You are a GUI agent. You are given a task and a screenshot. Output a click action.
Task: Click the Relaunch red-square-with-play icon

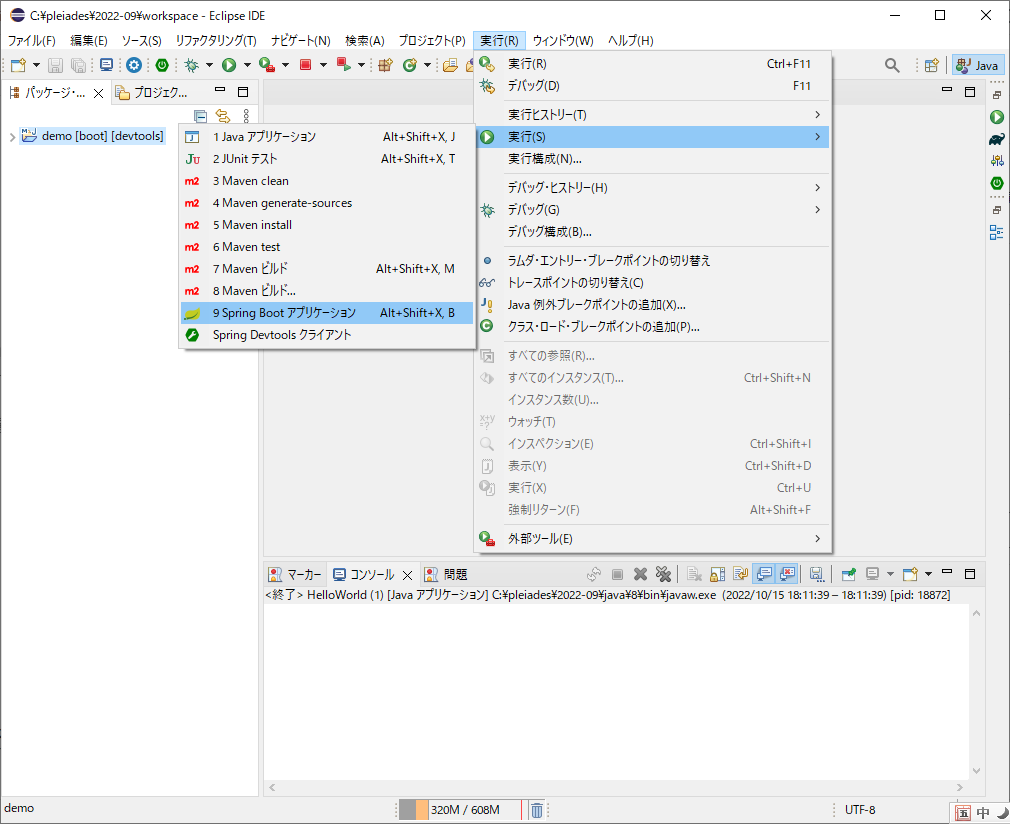[x=343, y=65]
